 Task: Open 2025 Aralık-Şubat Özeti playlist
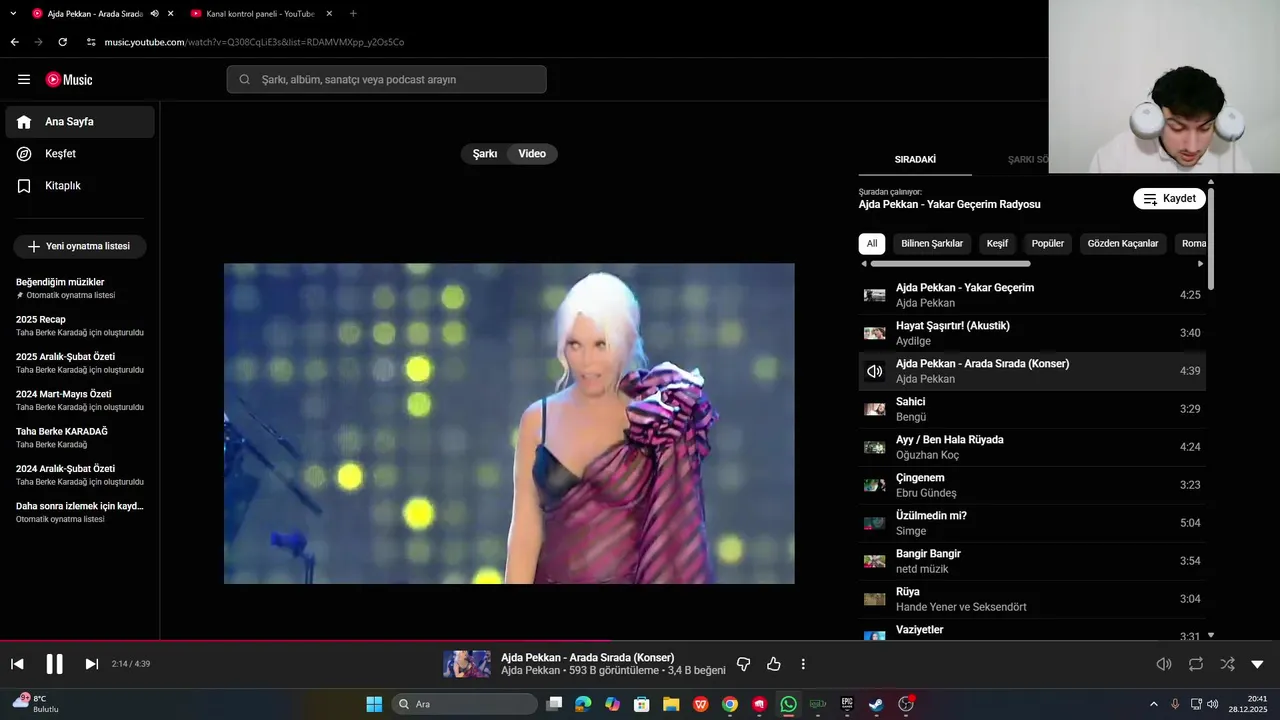80,363
